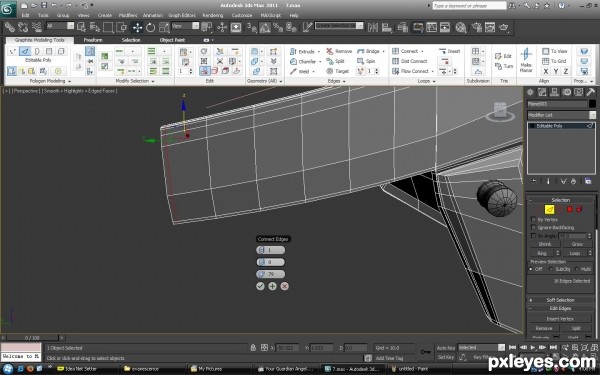Click the Shrink selection button
The image size is (600, 375).
pyautogui.click(x=545, y=244)
